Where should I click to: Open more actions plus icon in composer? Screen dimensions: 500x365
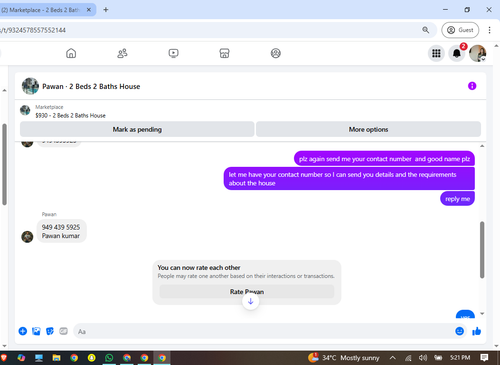click(x=23, y=331)
